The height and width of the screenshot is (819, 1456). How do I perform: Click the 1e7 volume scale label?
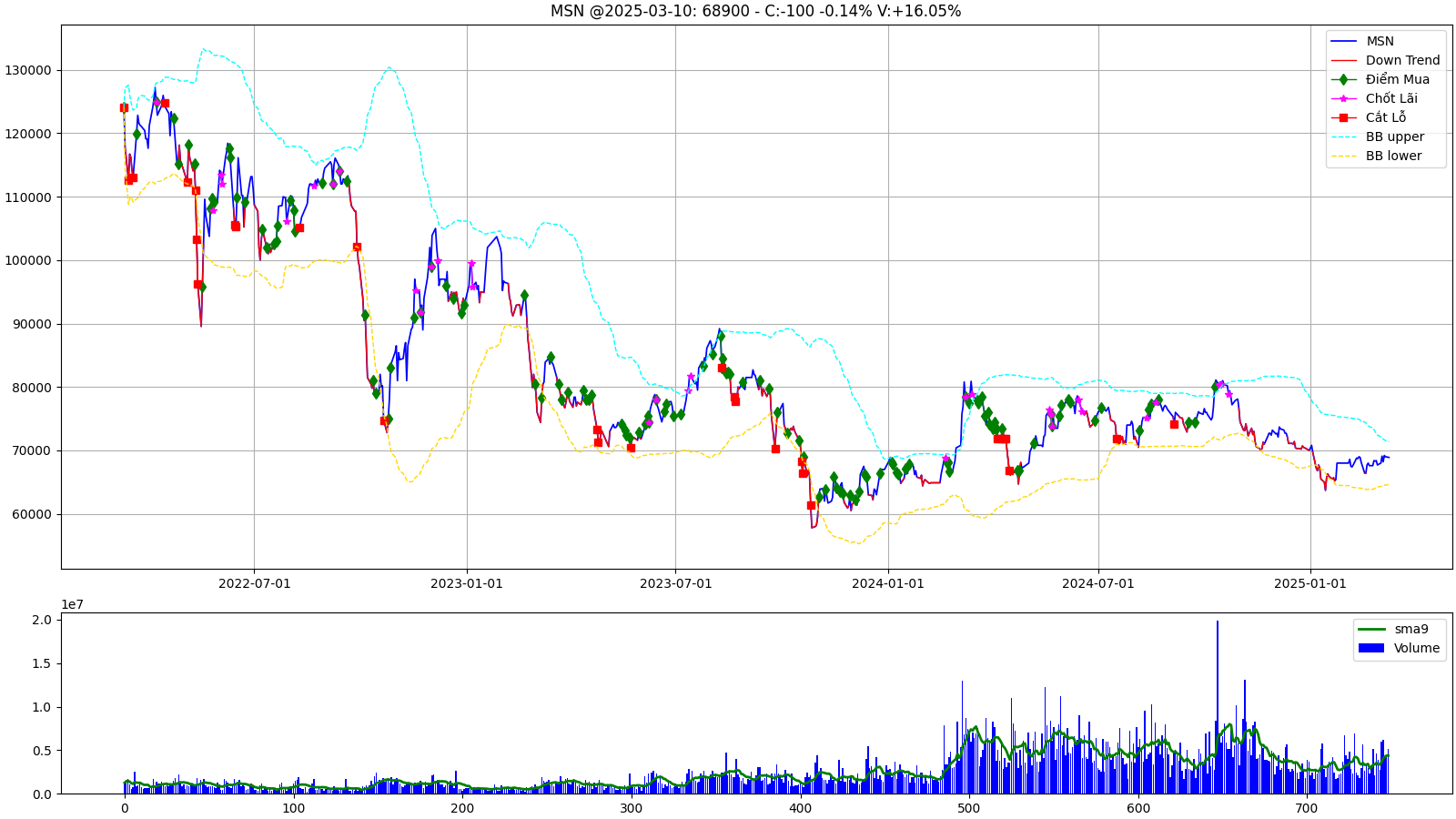pyautogui.click(x=72, y=604)
